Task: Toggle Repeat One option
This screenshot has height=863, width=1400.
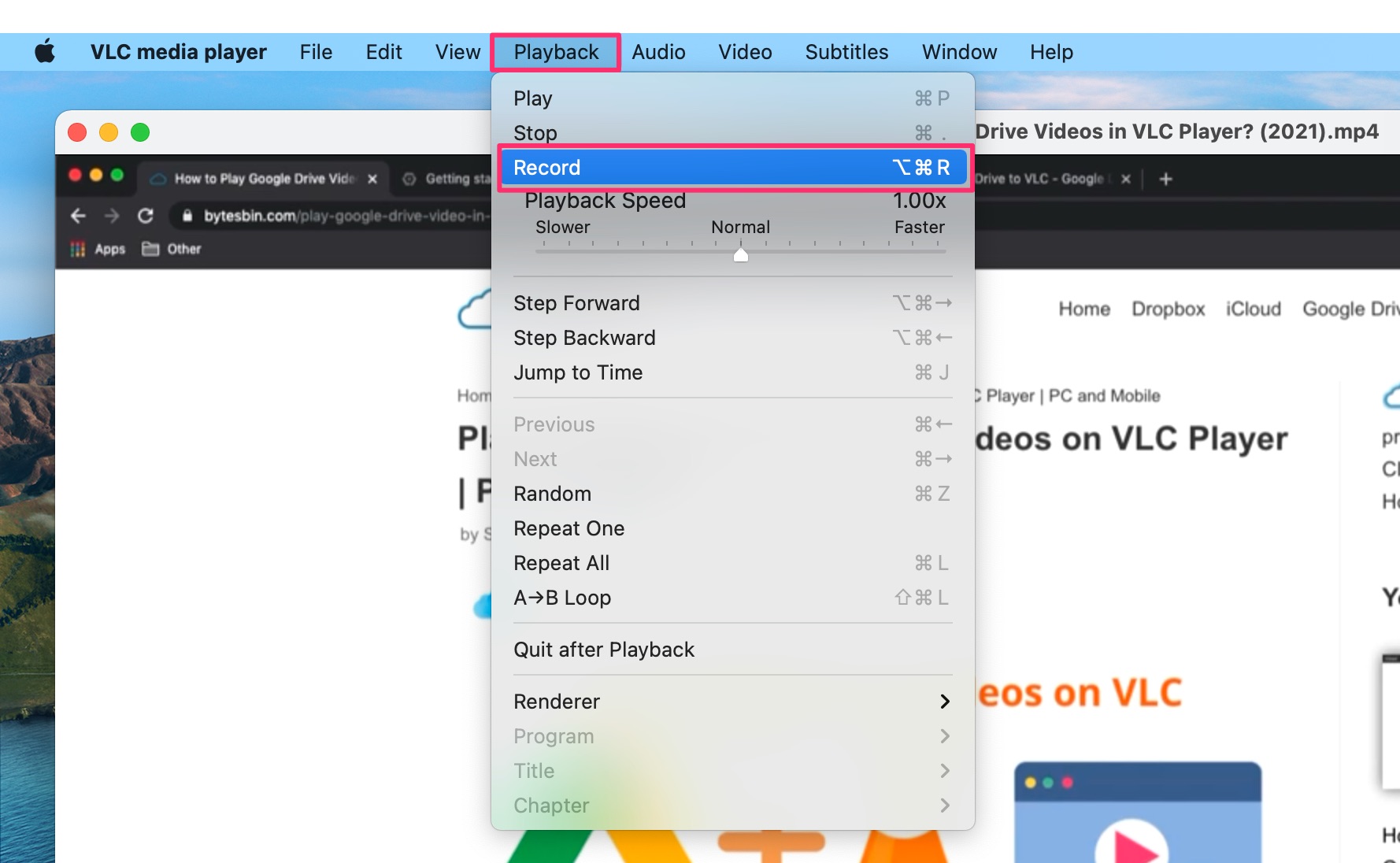Action: tap(732, 528)
